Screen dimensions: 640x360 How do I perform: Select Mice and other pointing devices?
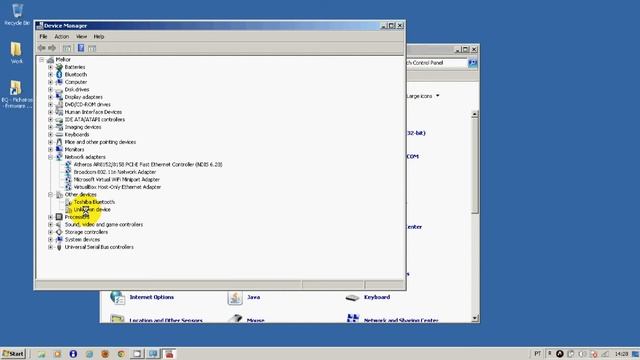tap(100, 142)
